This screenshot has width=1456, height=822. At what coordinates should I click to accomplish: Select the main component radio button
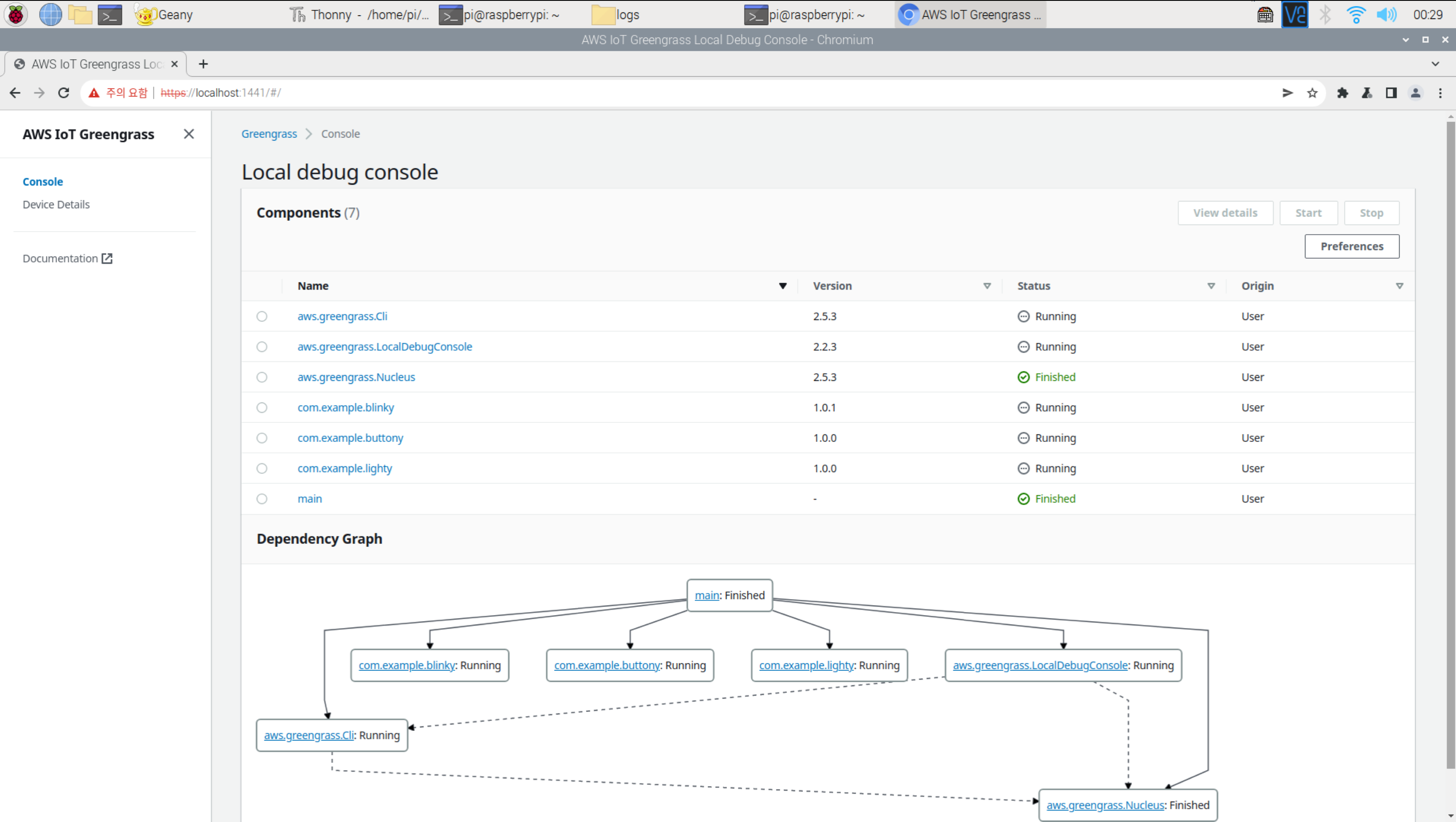click(x=262, y=499)
